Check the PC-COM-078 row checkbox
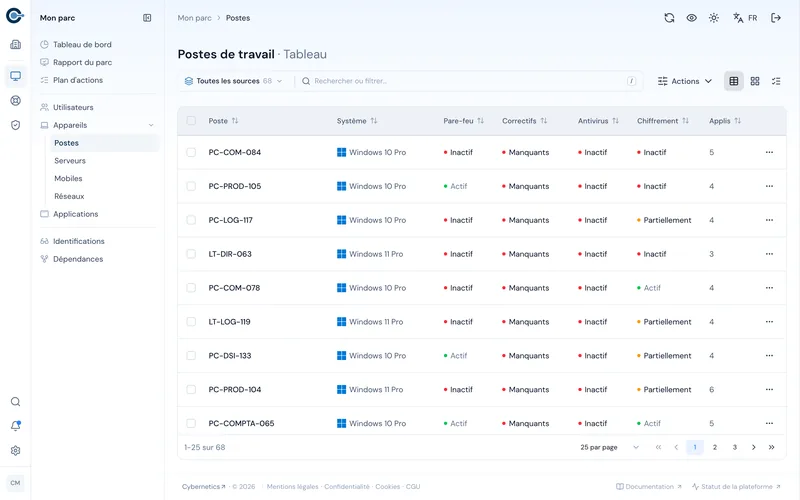The width and height of the screenshot is (800, 500). 191,288
